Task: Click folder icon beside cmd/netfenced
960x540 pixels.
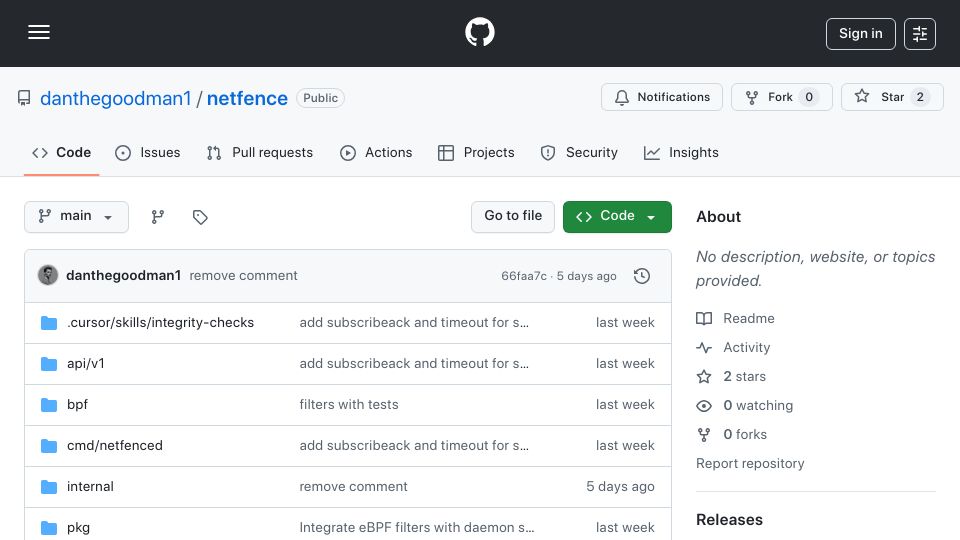Action: point(48,446)
